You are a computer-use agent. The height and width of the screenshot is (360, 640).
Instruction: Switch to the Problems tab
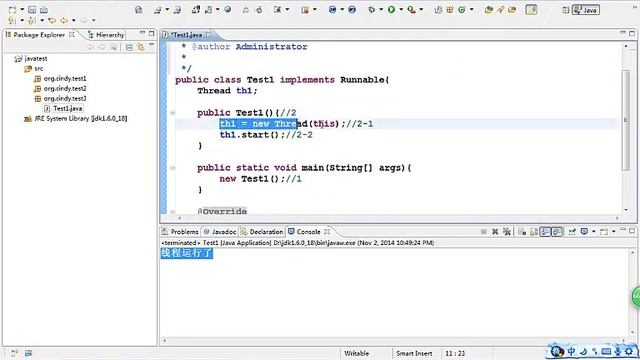(x=180, y=231)
